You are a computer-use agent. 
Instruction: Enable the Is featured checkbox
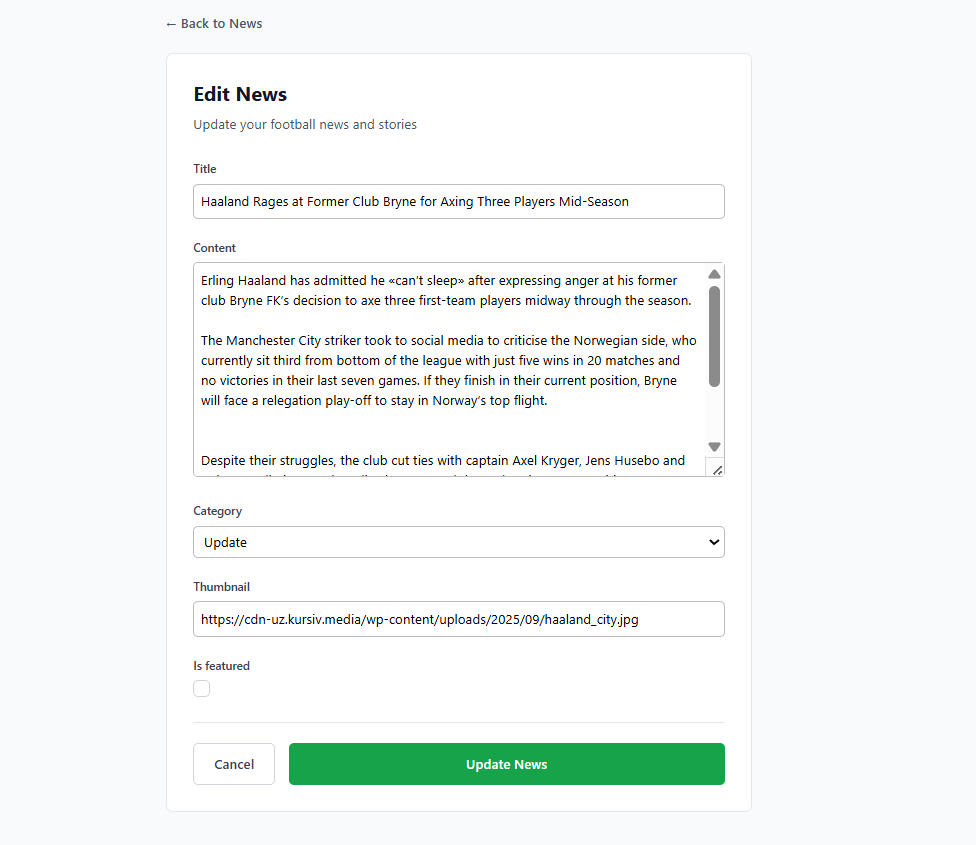[x=202, y=688]
